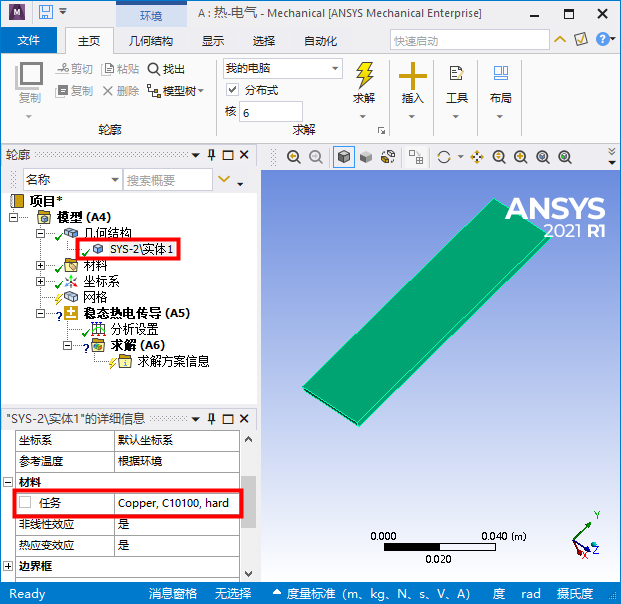
Task: Click the checkmark note icon near help
Action: (581, 39)
